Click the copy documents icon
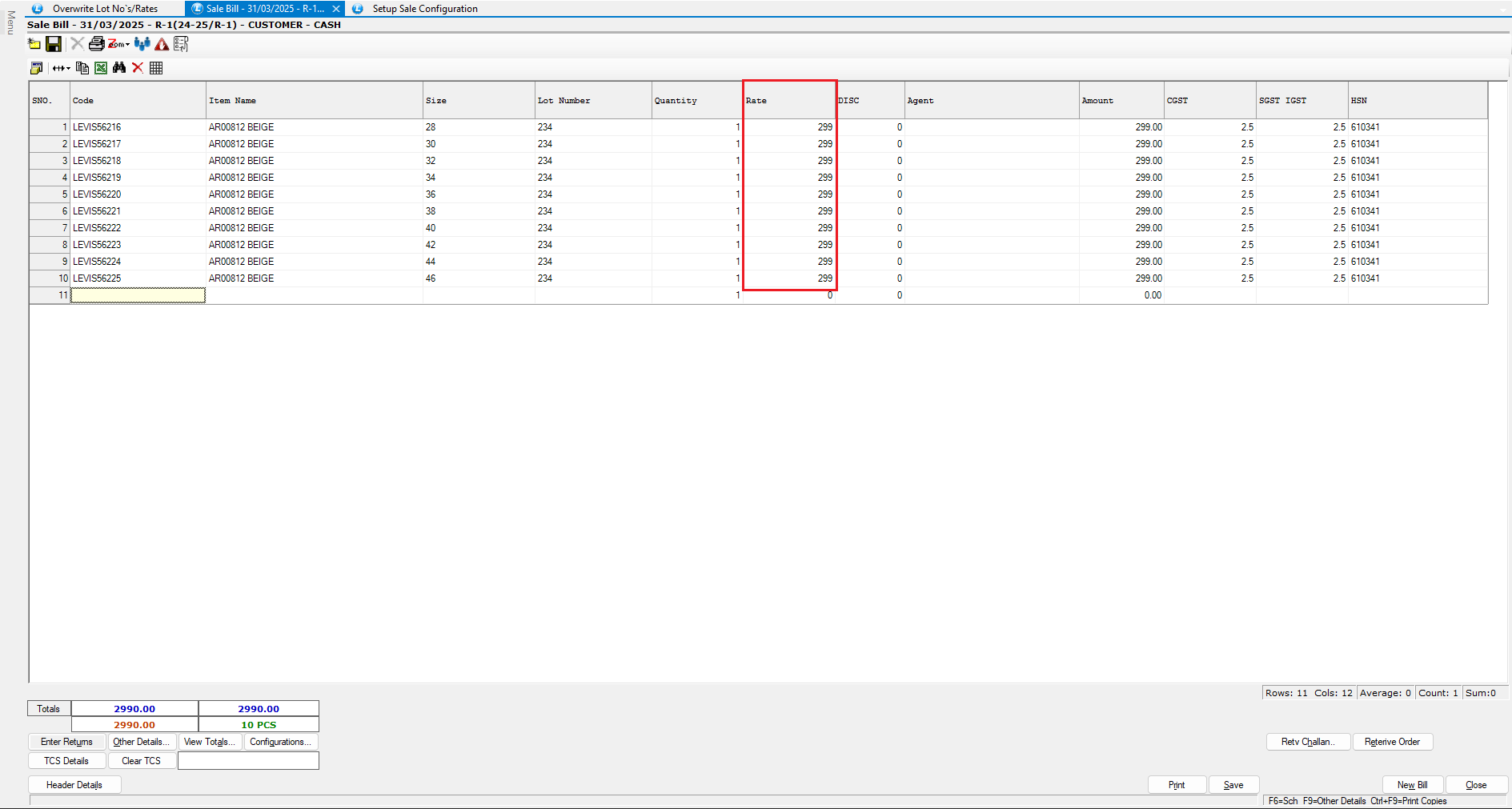This screenshot has width=1512, height=809. coord(82,68)
